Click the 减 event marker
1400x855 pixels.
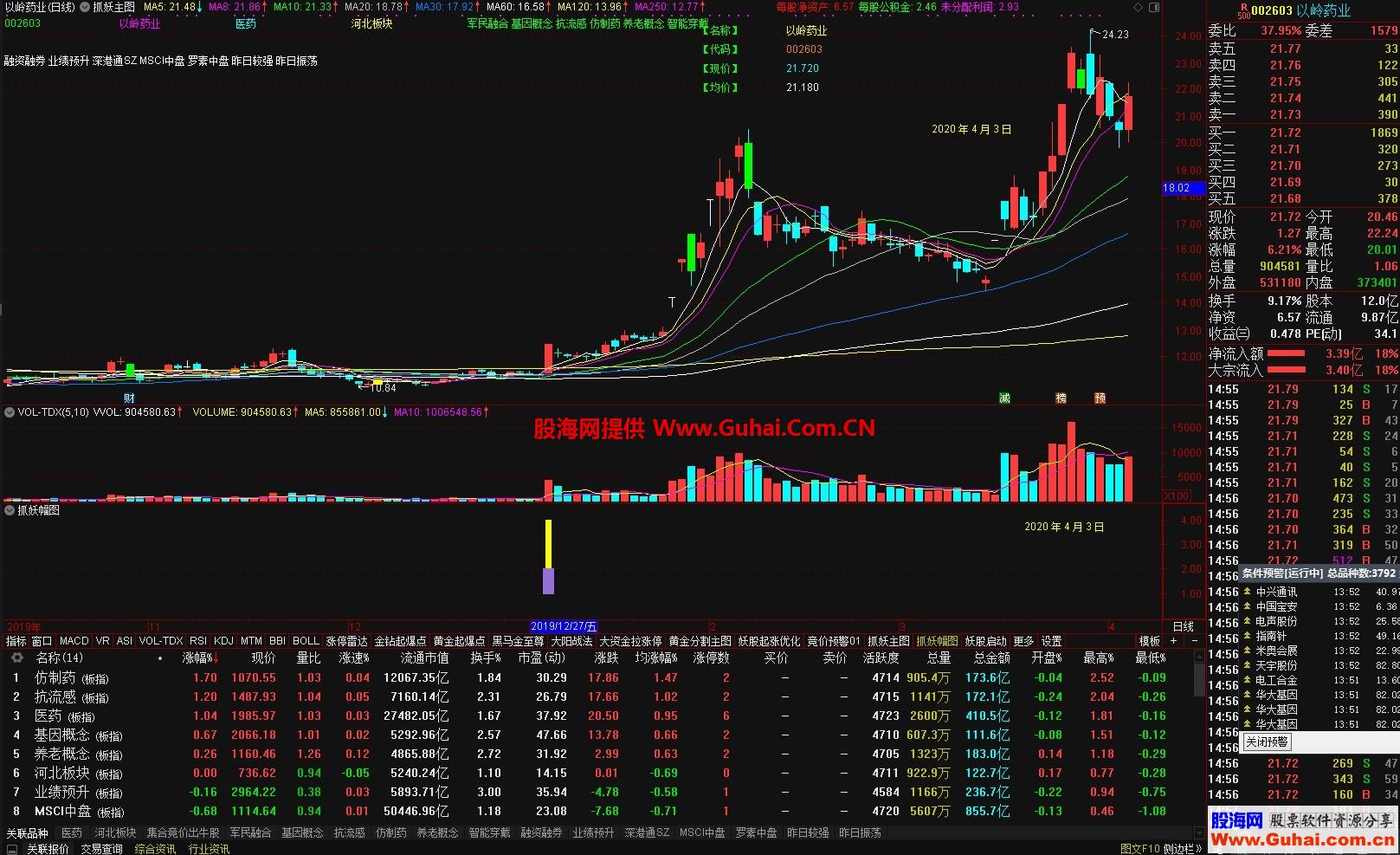[1004, 398]
